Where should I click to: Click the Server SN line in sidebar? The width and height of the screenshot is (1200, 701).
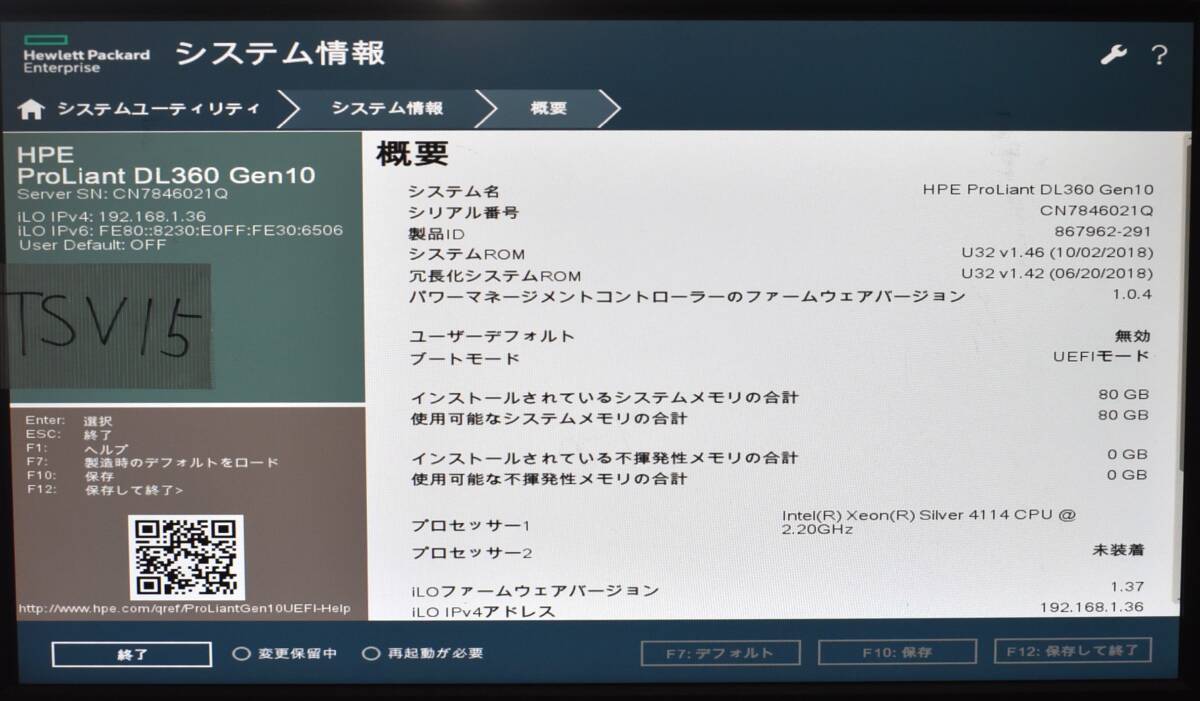click(x=123, y=194)
